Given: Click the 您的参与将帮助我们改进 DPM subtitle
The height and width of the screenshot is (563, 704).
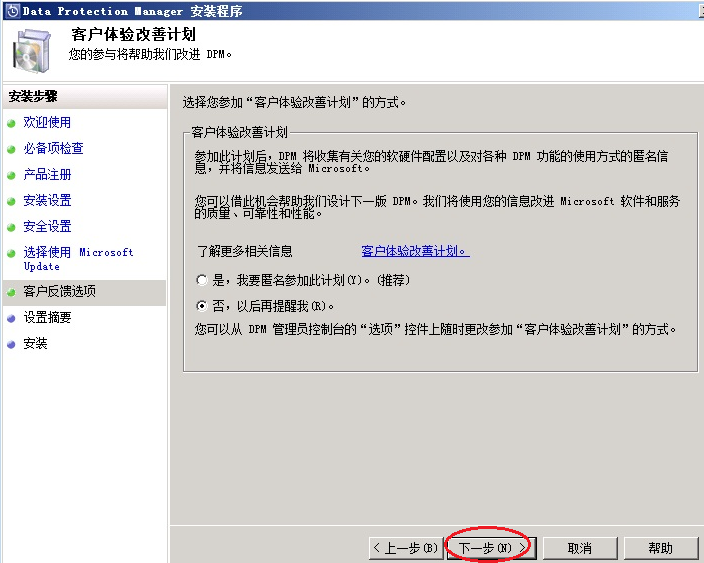Looking at the screenshot, I should [150, 54].
